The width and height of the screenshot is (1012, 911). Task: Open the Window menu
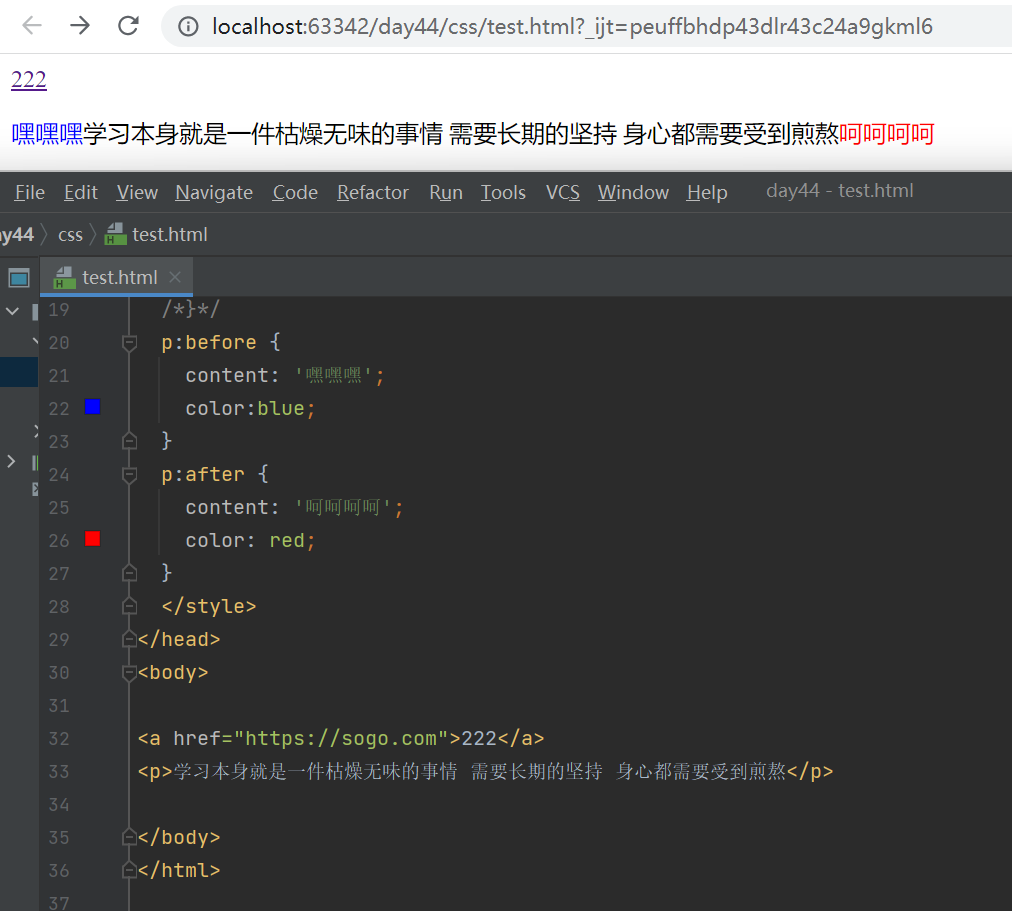coord(633,192)
